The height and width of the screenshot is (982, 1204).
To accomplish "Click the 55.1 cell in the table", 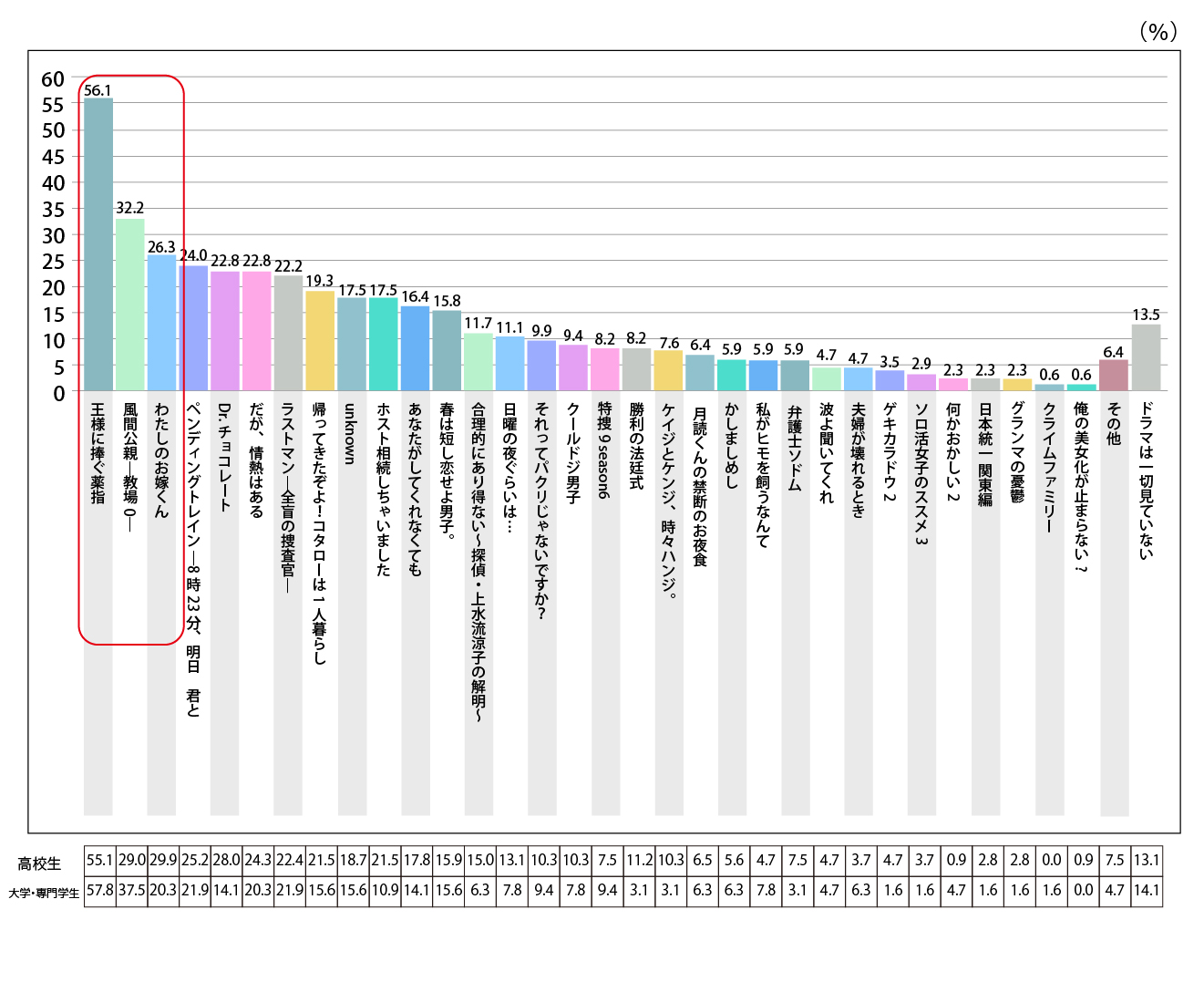I will pyautogui.click(x=99, y=861).
